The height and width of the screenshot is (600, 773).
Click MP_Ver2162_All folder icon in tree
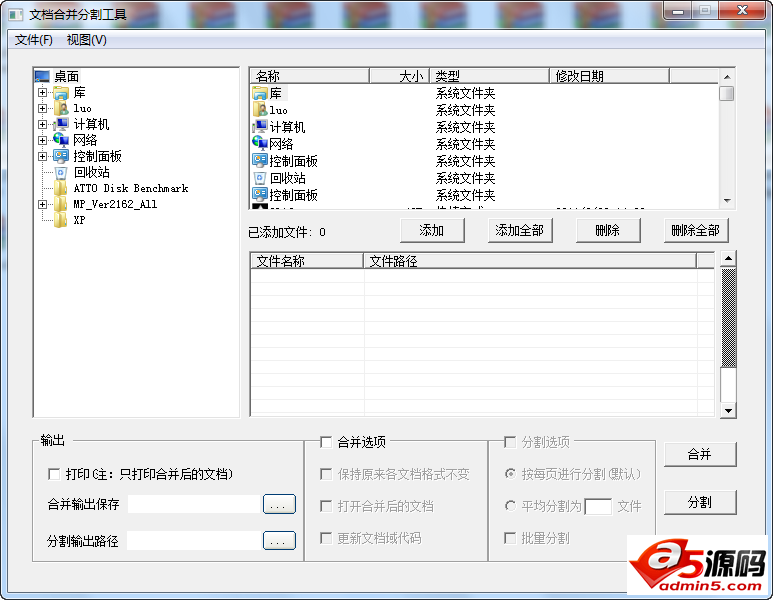click(x=61, y=204)
